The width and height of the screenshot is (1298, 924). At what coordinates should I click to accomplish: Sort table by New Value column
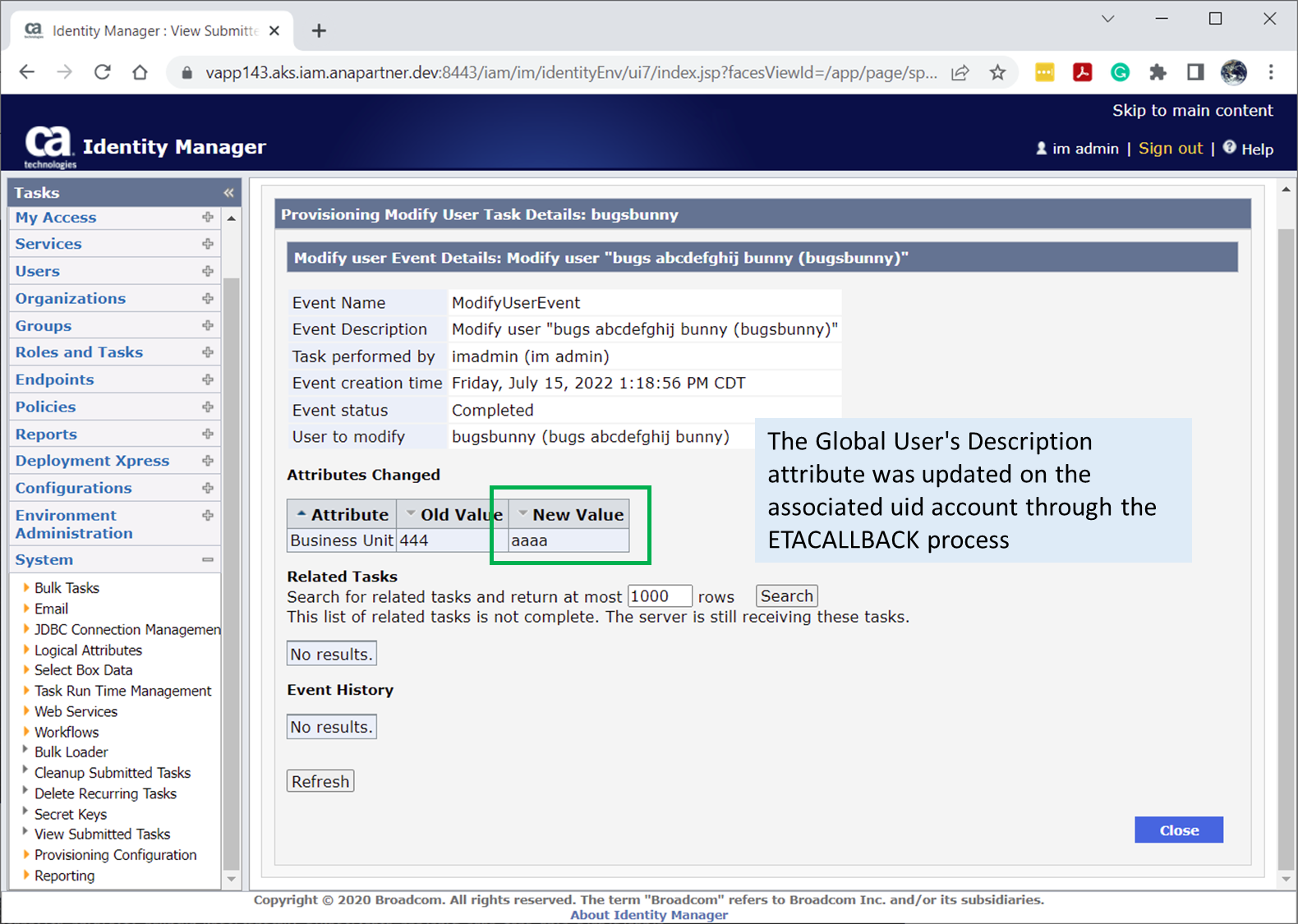577,515
